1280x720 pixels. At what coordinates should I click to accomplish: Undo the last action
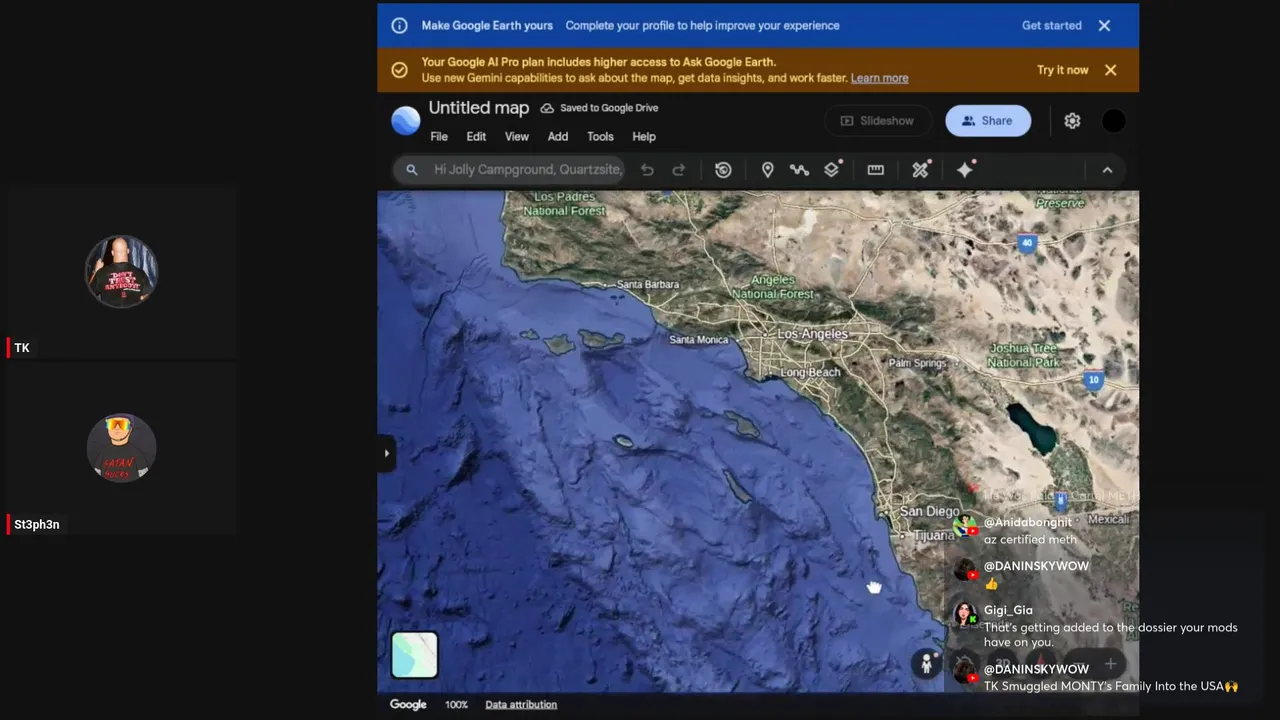[x=647, y=170]
